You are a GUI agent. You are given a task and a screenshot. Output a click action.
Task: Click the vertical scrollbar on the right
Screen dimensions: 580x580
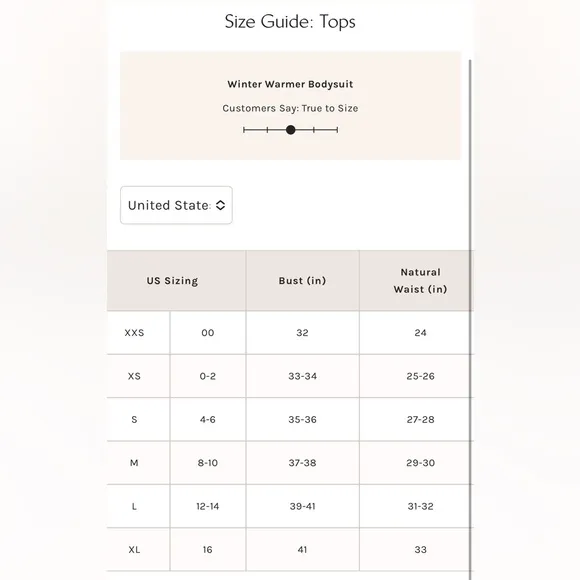471,318
